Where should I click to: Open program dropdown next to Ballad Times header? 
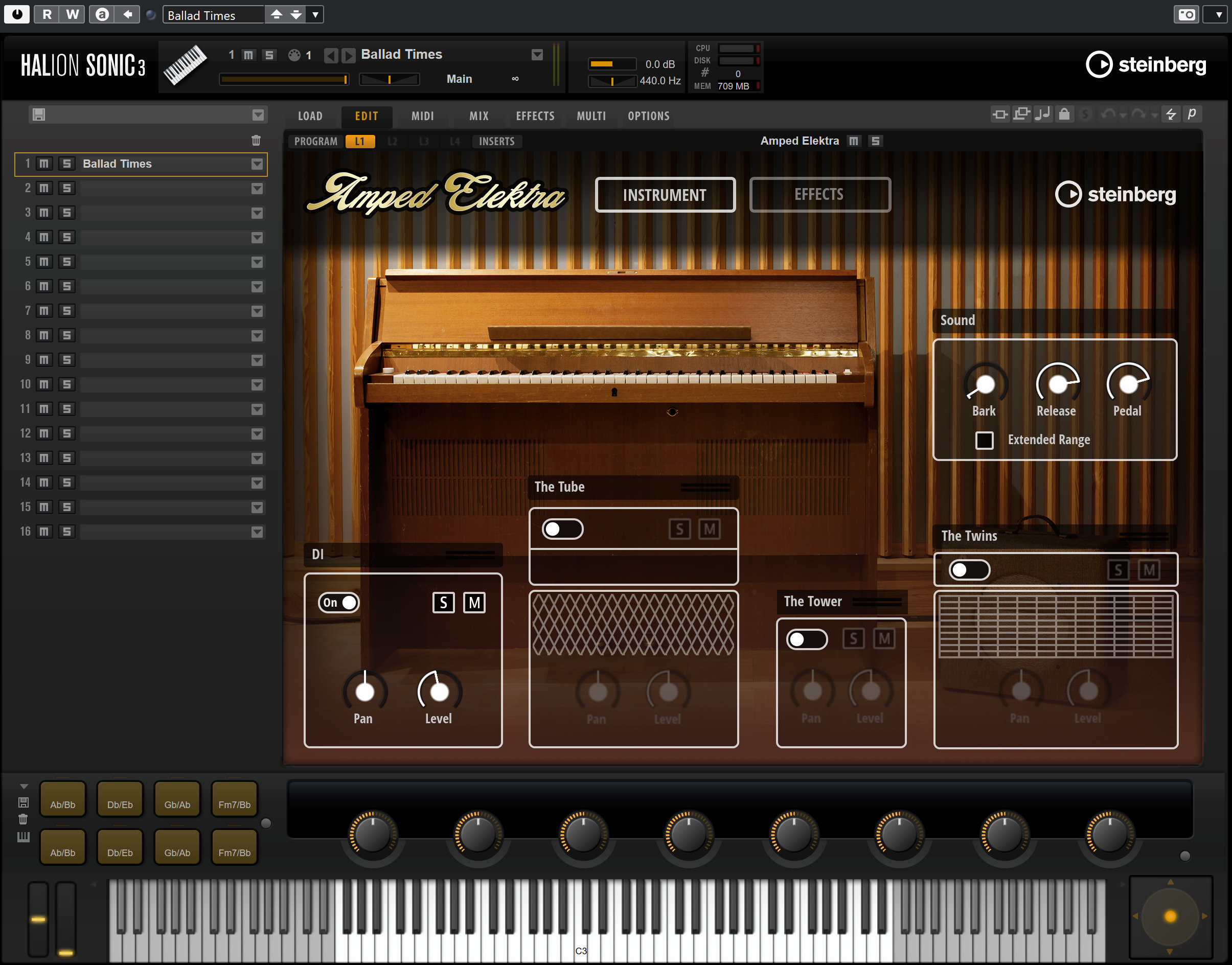pos(537,55)
